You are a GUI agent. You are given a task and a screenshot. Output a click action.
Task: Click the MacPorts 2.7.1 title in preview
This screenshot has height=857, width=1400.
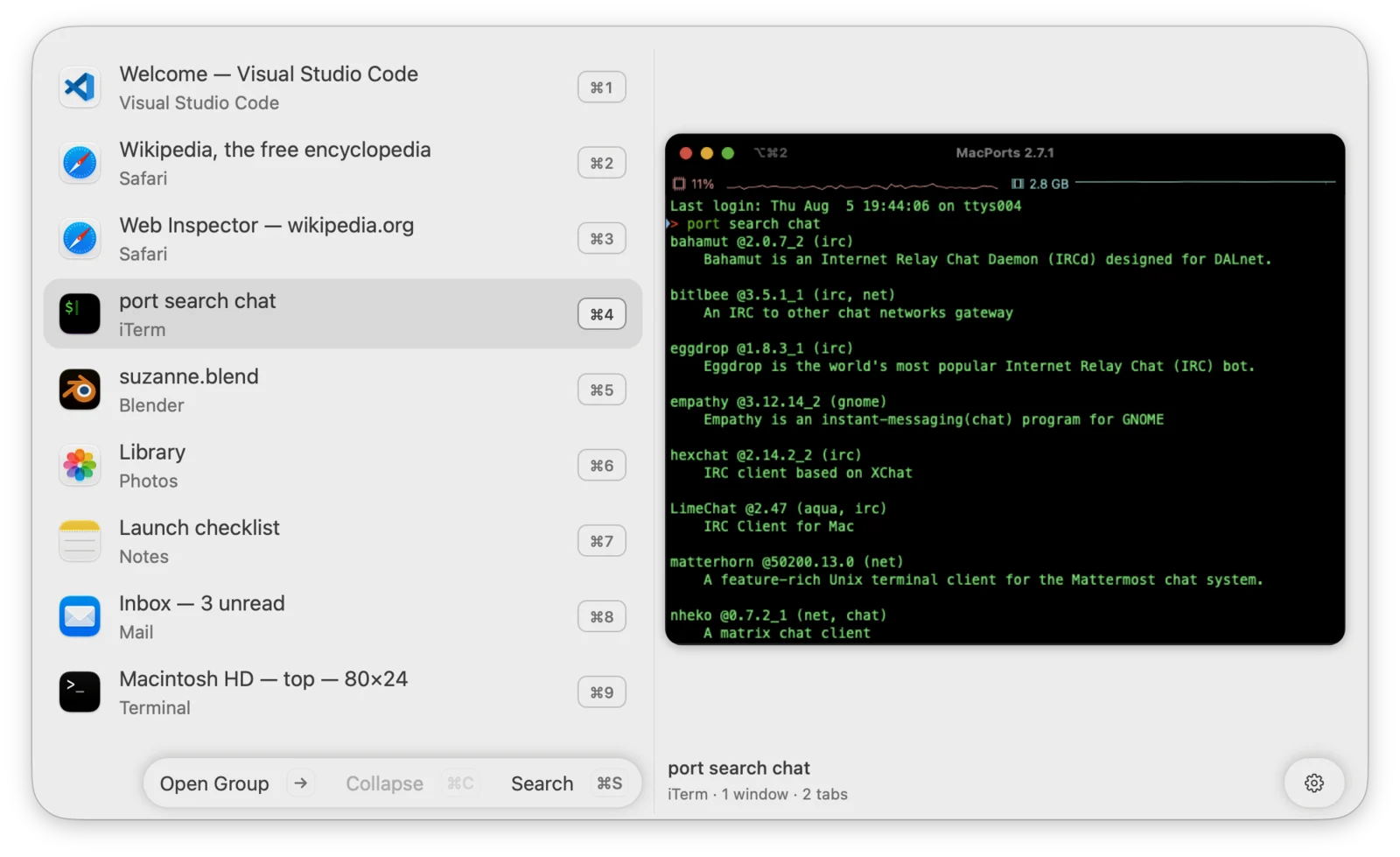[1004, 153]
